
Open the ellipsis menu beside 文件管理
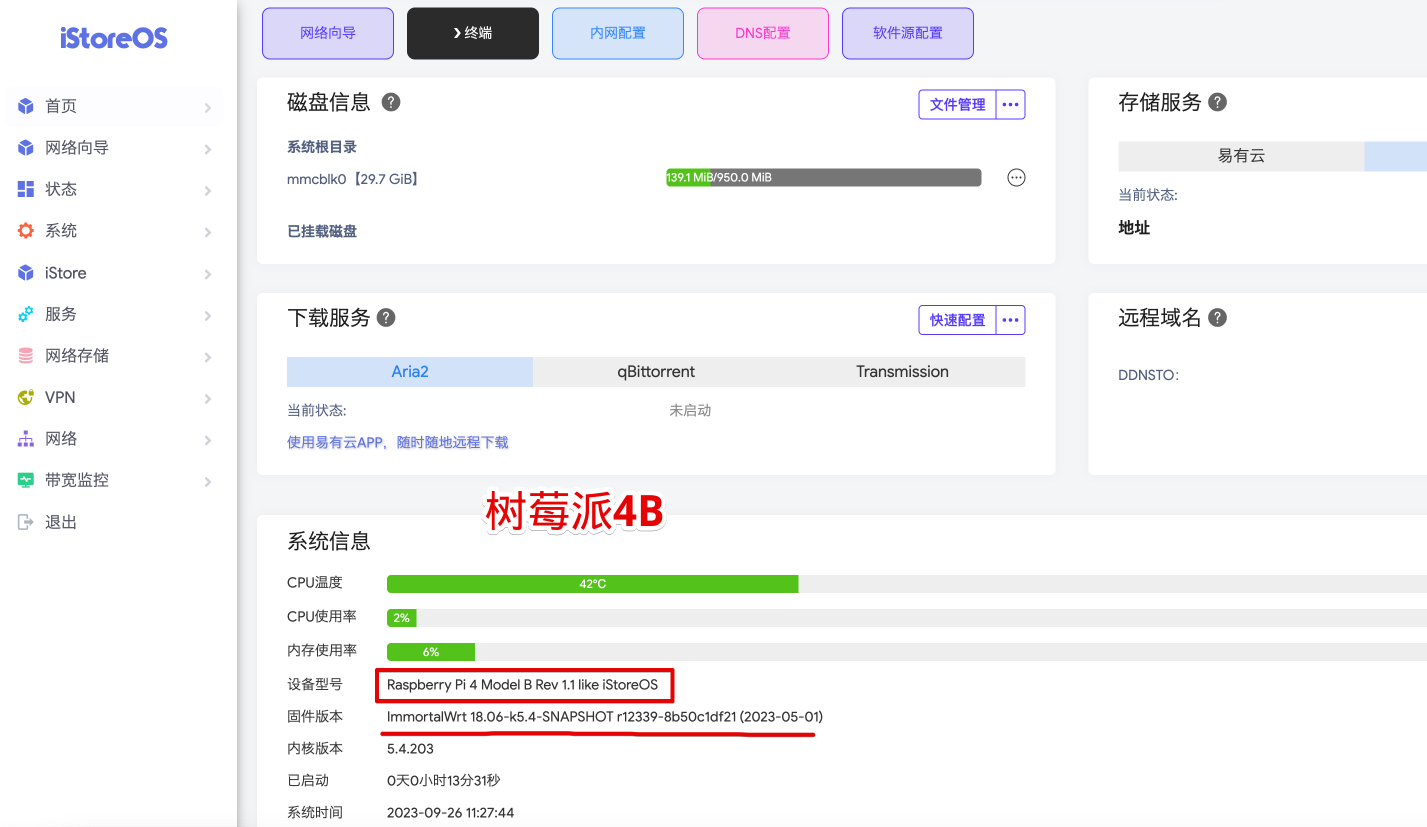click(1011, 104)
